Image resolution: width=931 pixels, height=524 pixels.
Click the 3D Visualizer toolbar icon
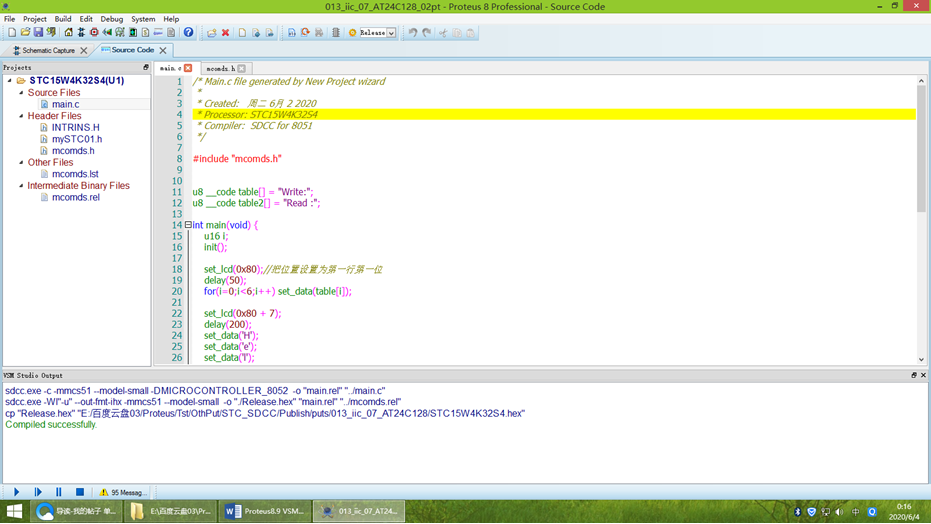107,33
